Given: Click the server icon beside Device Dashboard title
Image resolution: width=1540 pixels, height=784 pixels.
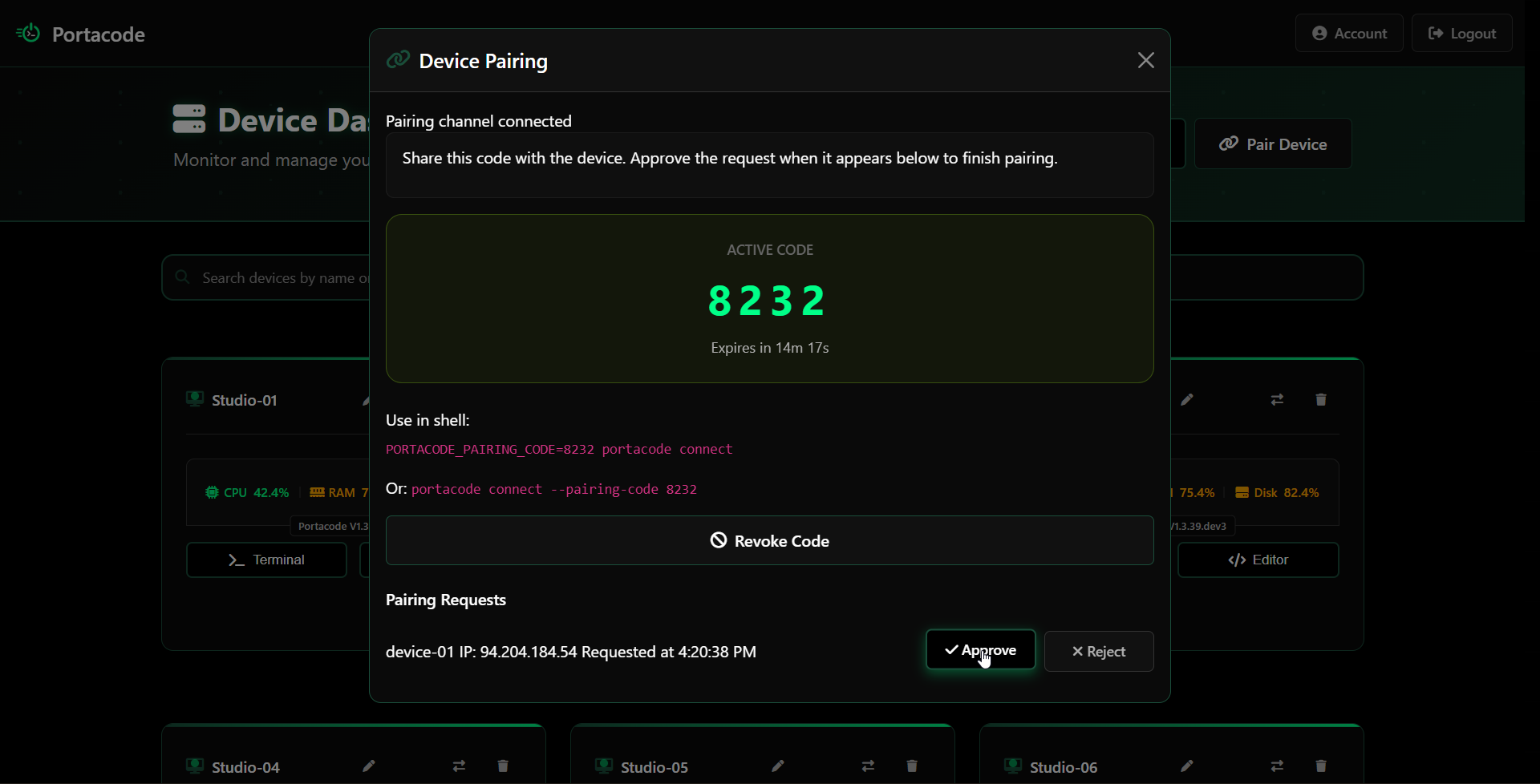Looking at the screenshot, I should (189, 119).
